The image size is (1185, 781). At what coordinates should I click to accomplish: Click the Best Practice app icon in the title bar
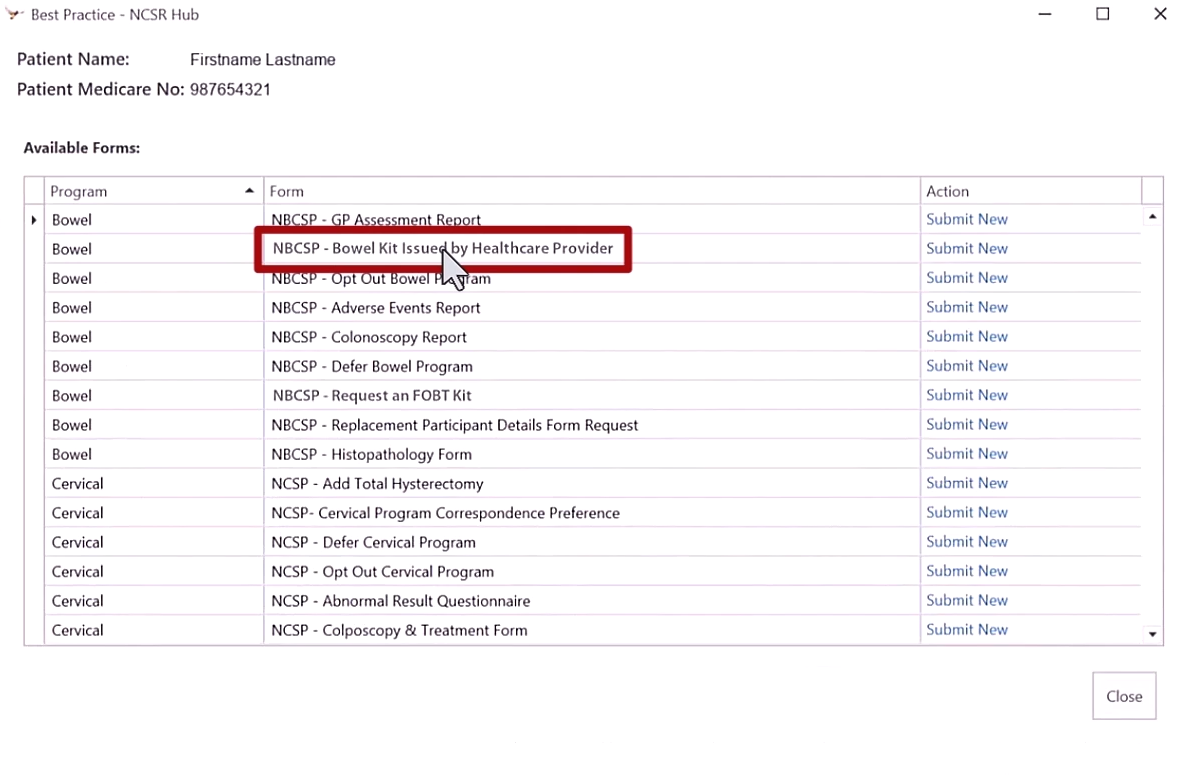tap(14, 14)
